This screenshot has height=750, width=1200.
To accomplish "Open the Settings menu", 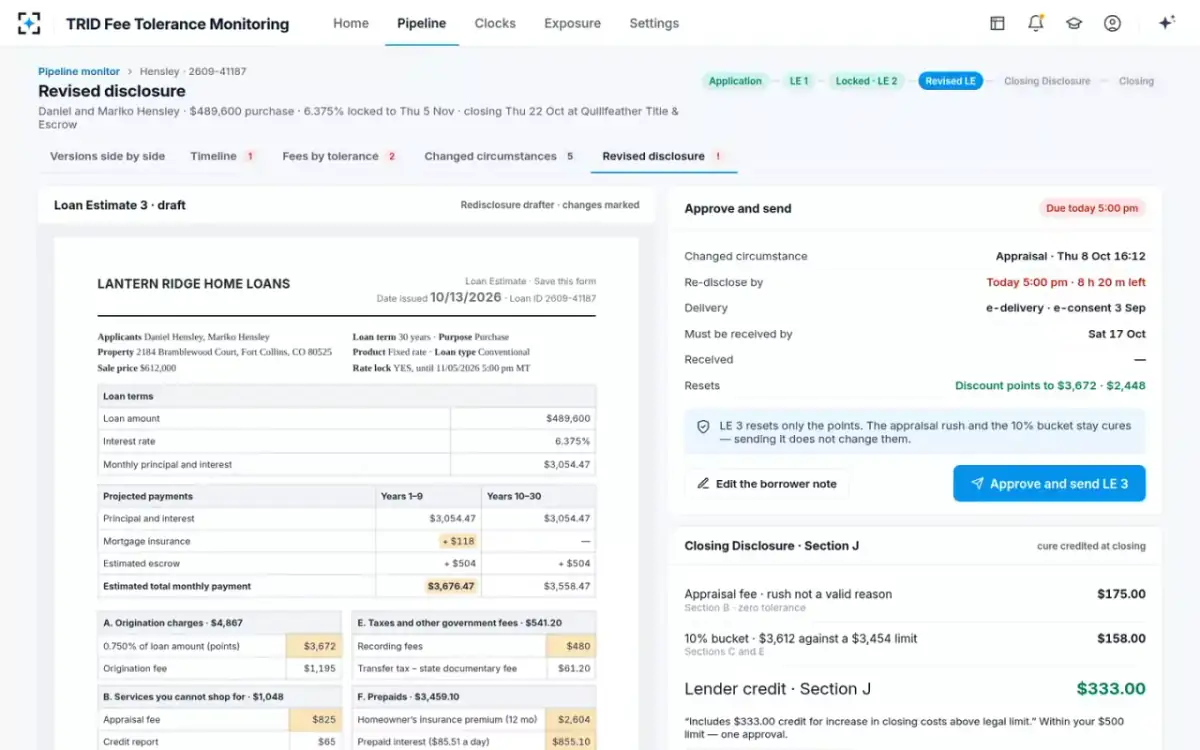I will pos(654,23).
